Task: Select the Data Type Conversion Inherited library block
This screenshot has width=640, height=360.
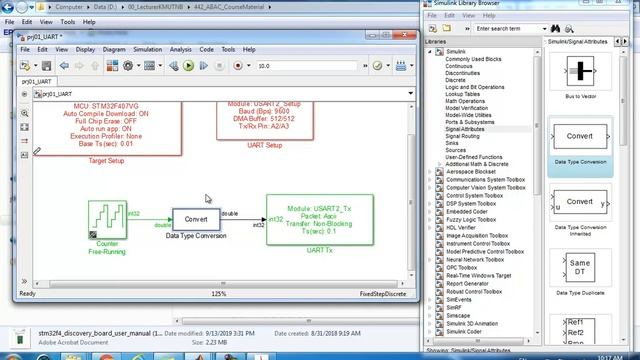Action: click(580, 202)
